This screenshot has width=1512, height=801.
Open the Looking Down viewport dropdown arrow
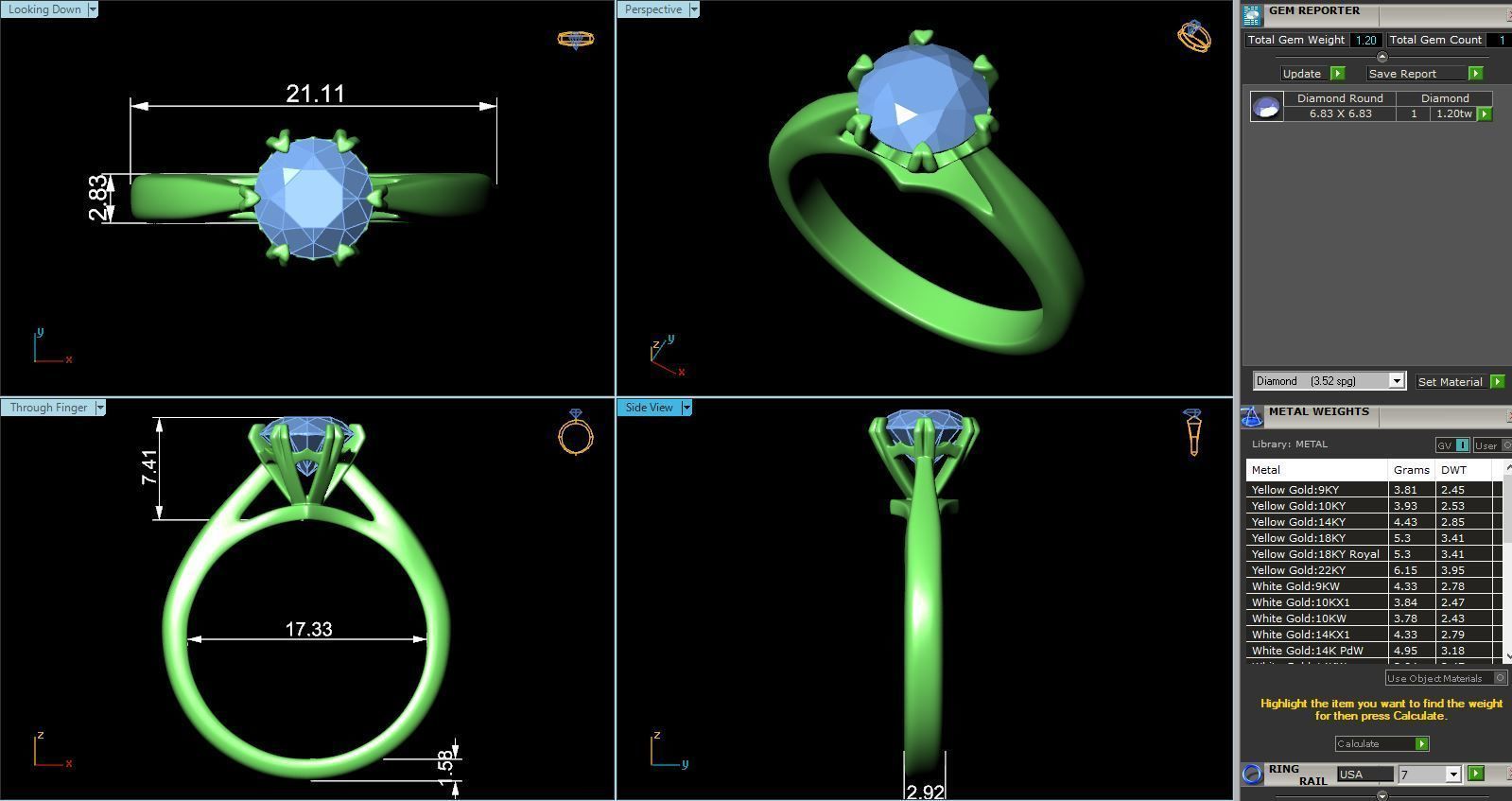[x=92, y=9]
